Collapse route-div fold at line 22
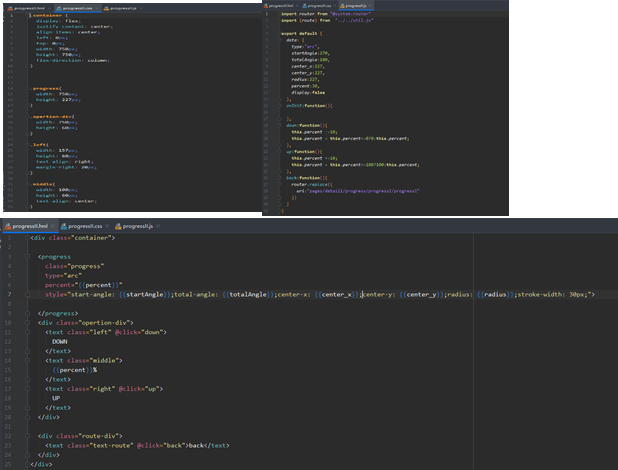618x470 pixels. 27,436
